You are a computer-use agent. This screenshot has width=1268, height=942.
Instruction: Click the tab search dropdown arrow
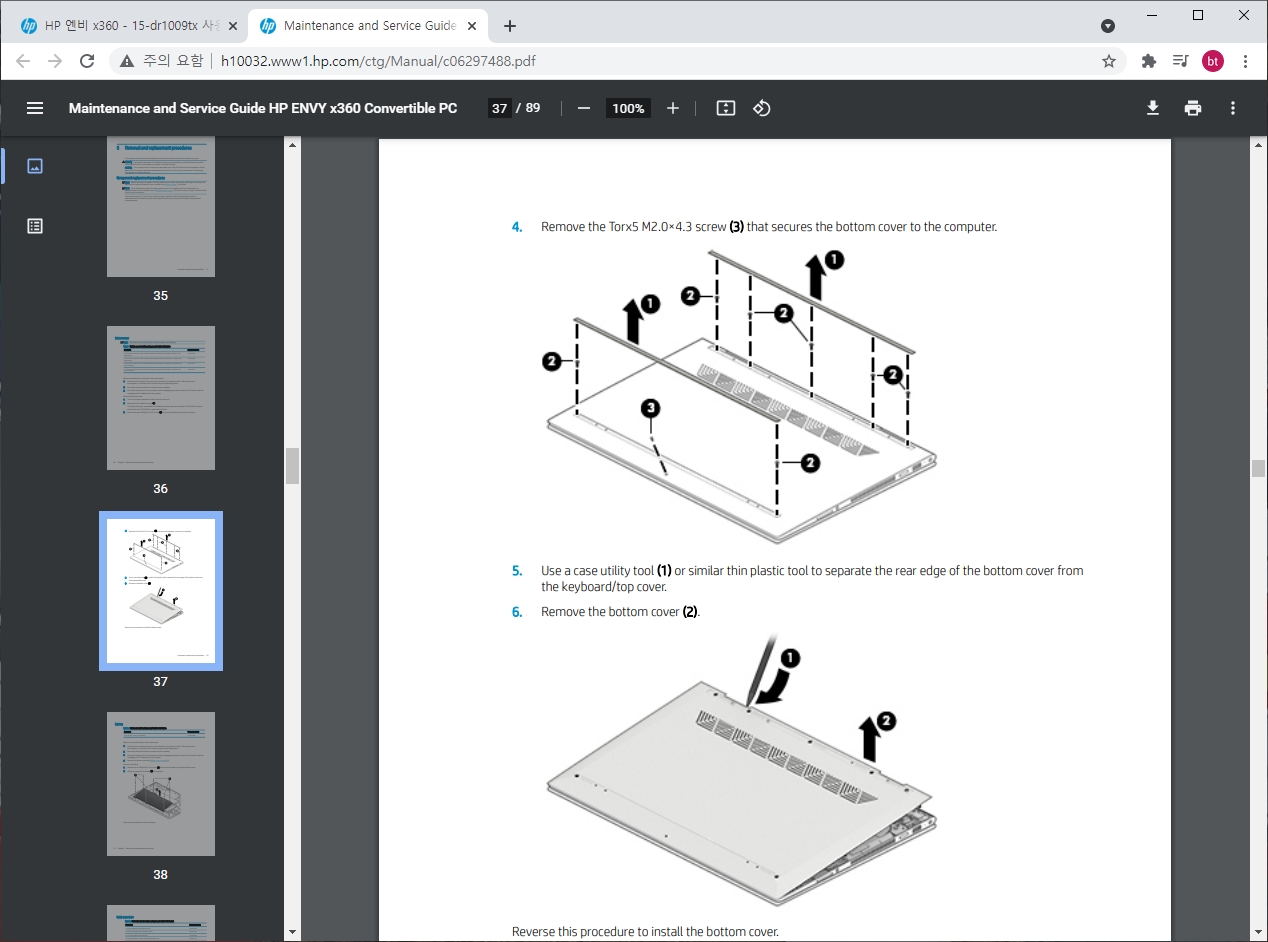pos(1108,26)
